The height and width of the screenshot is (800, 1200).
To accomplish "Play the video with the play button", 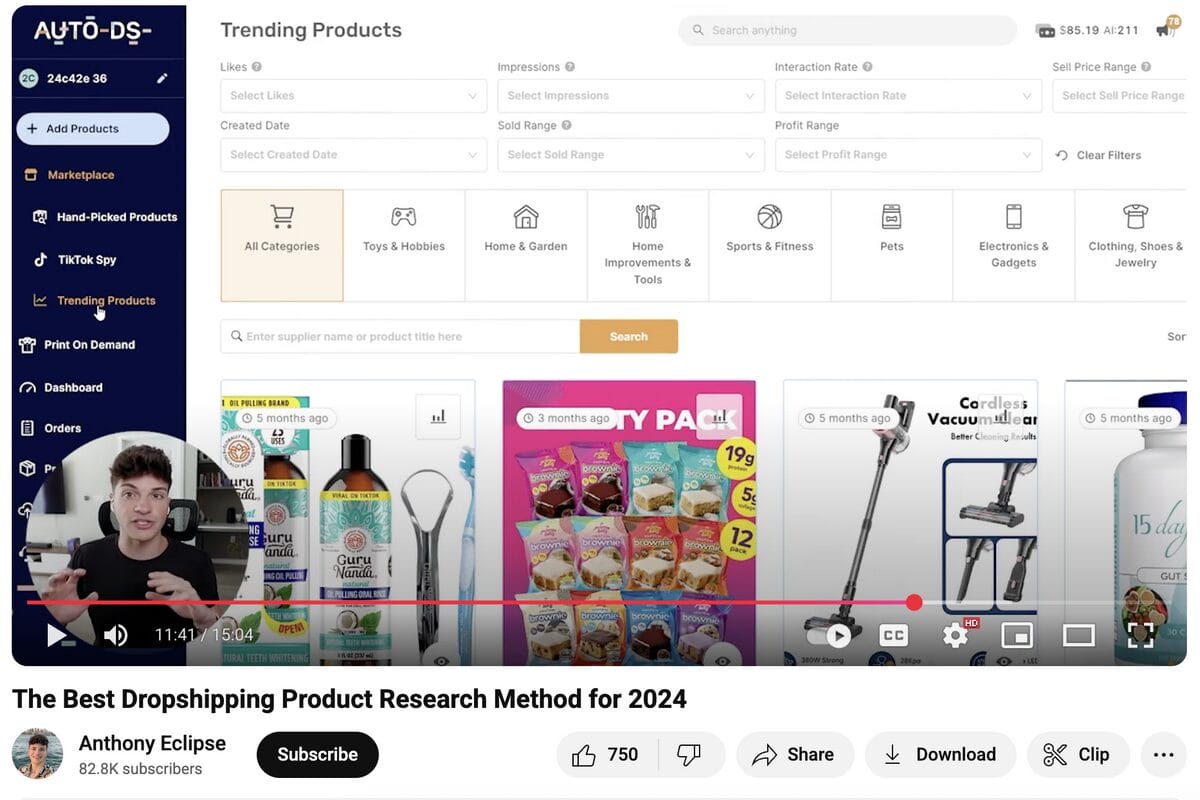I will [x=57, y=635].
